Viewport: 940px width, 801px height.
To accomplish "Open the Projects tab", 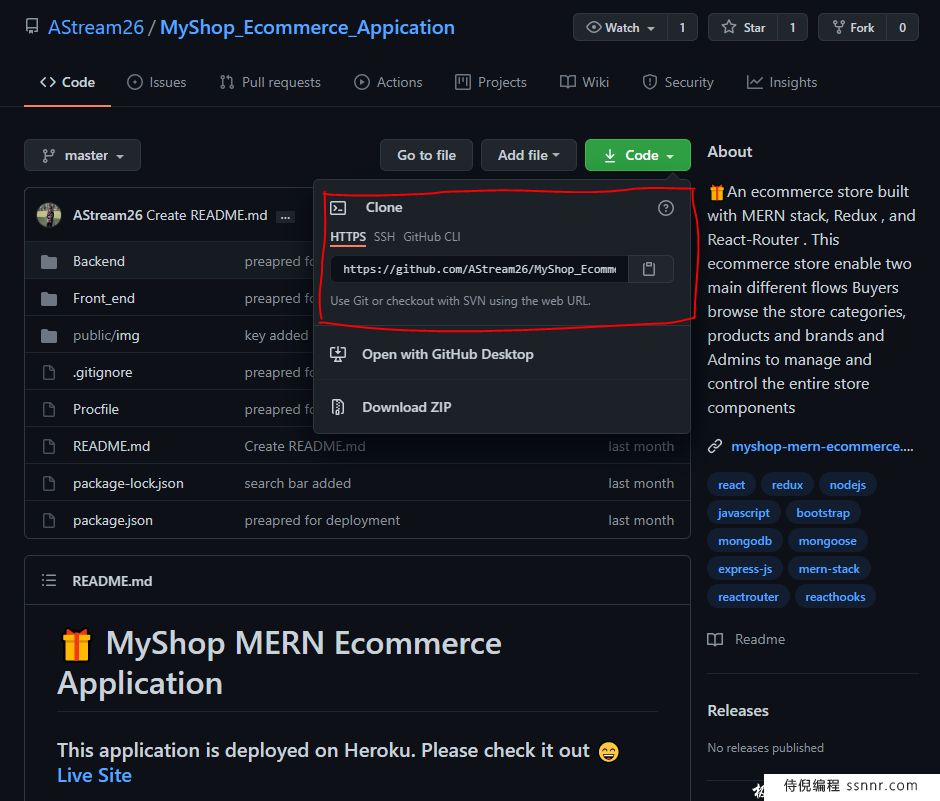I will (491, 82).
